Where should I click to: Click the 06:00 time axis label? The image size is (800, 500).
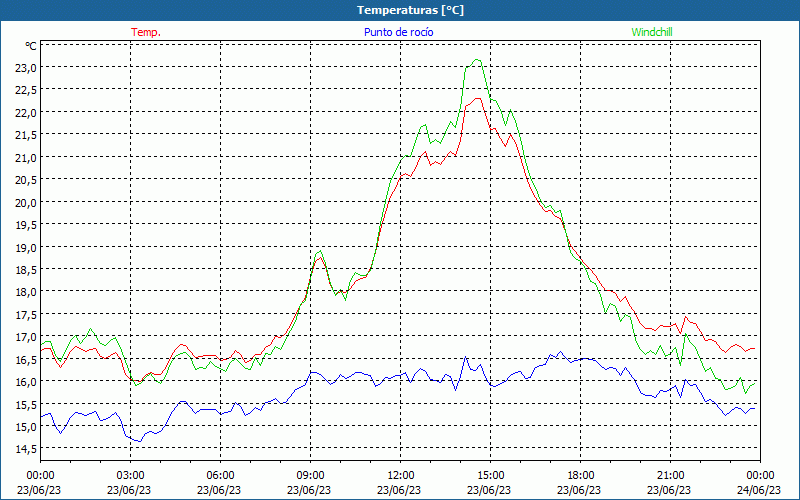(220, 476)
